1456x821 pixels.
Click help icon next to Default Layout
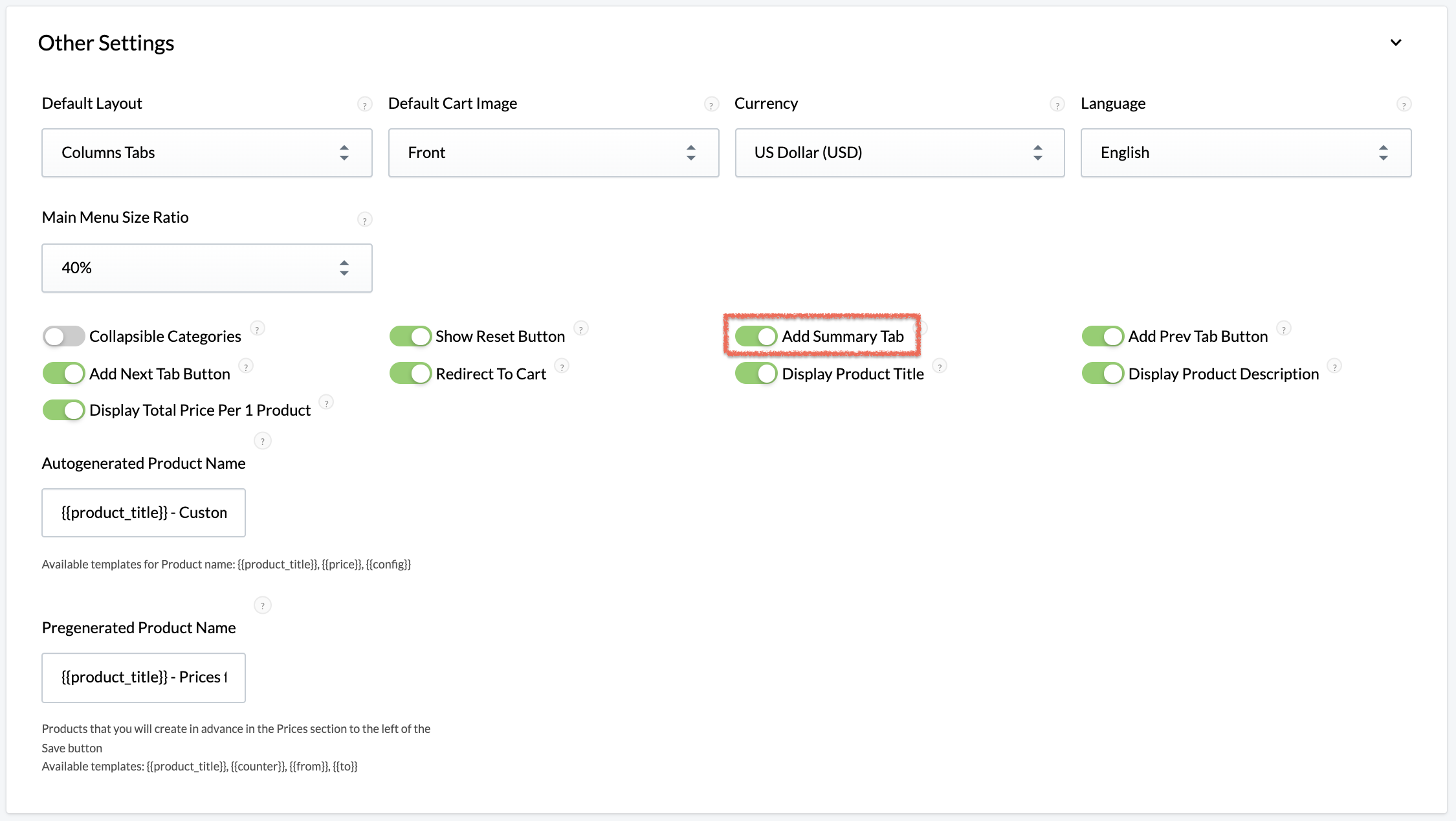tap(365, 104)
